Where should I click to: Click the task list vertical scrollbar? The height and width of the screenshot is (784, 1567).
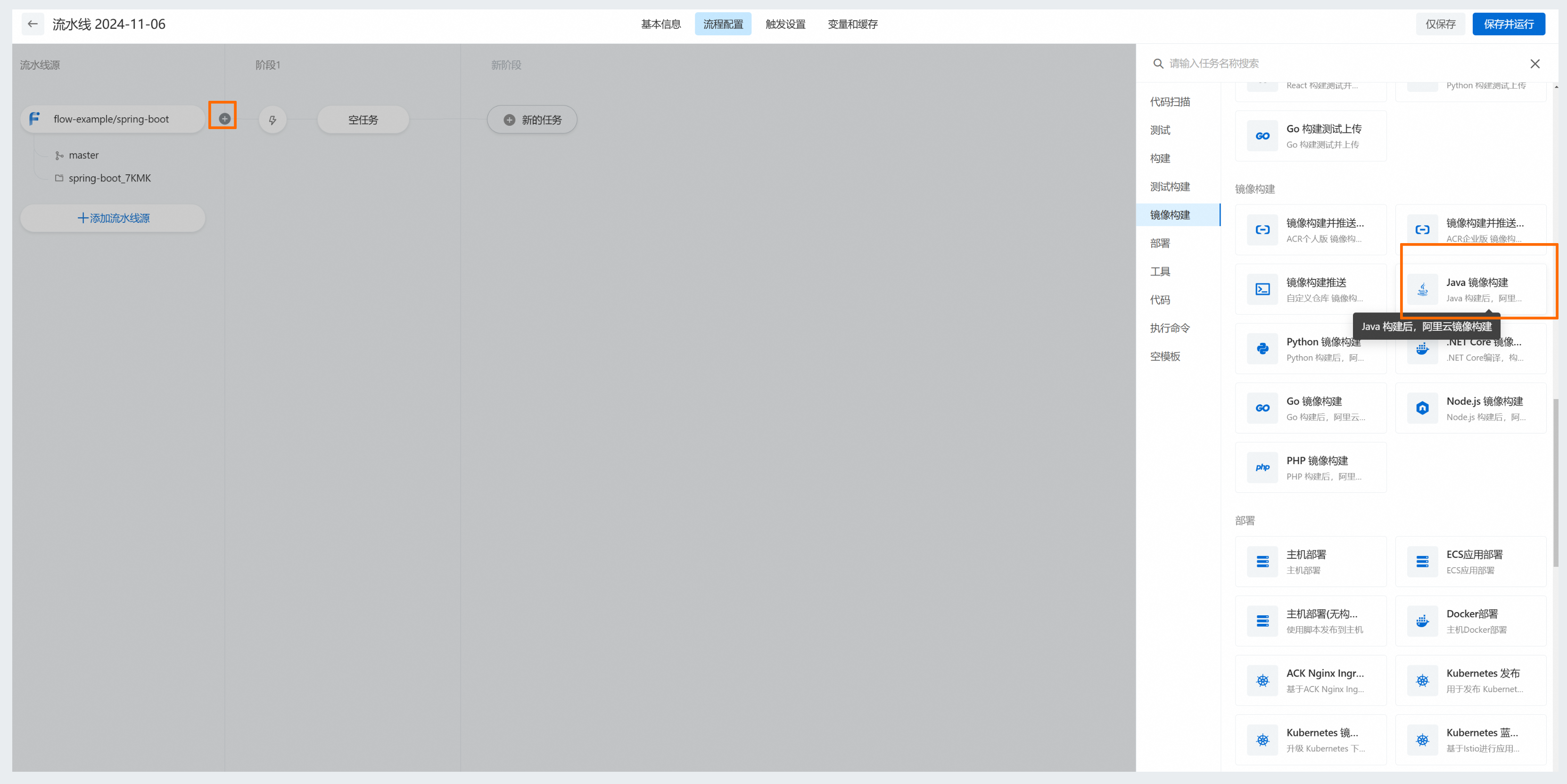click(1555, 482)
